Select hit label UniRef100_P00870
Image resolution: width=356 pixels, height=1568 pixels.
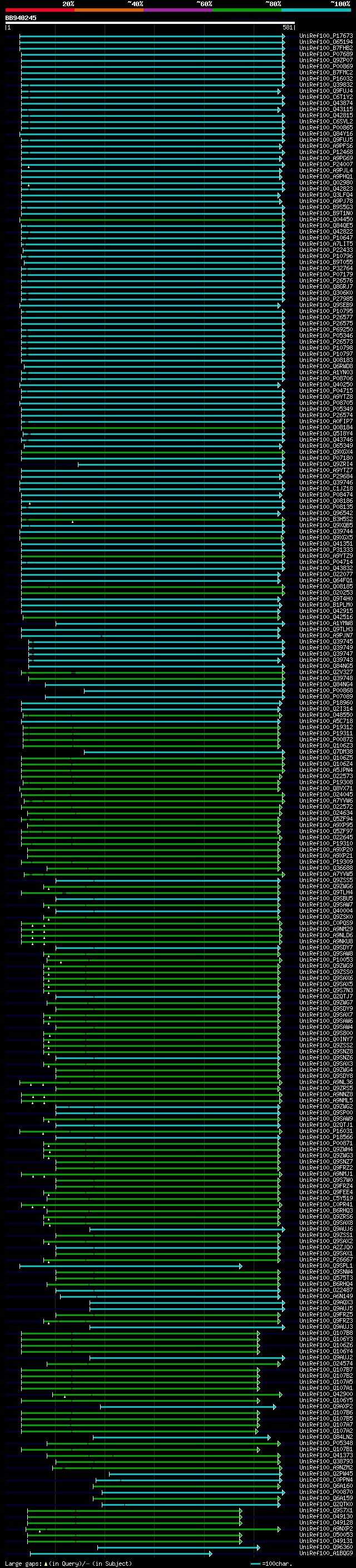(326, 1492)
